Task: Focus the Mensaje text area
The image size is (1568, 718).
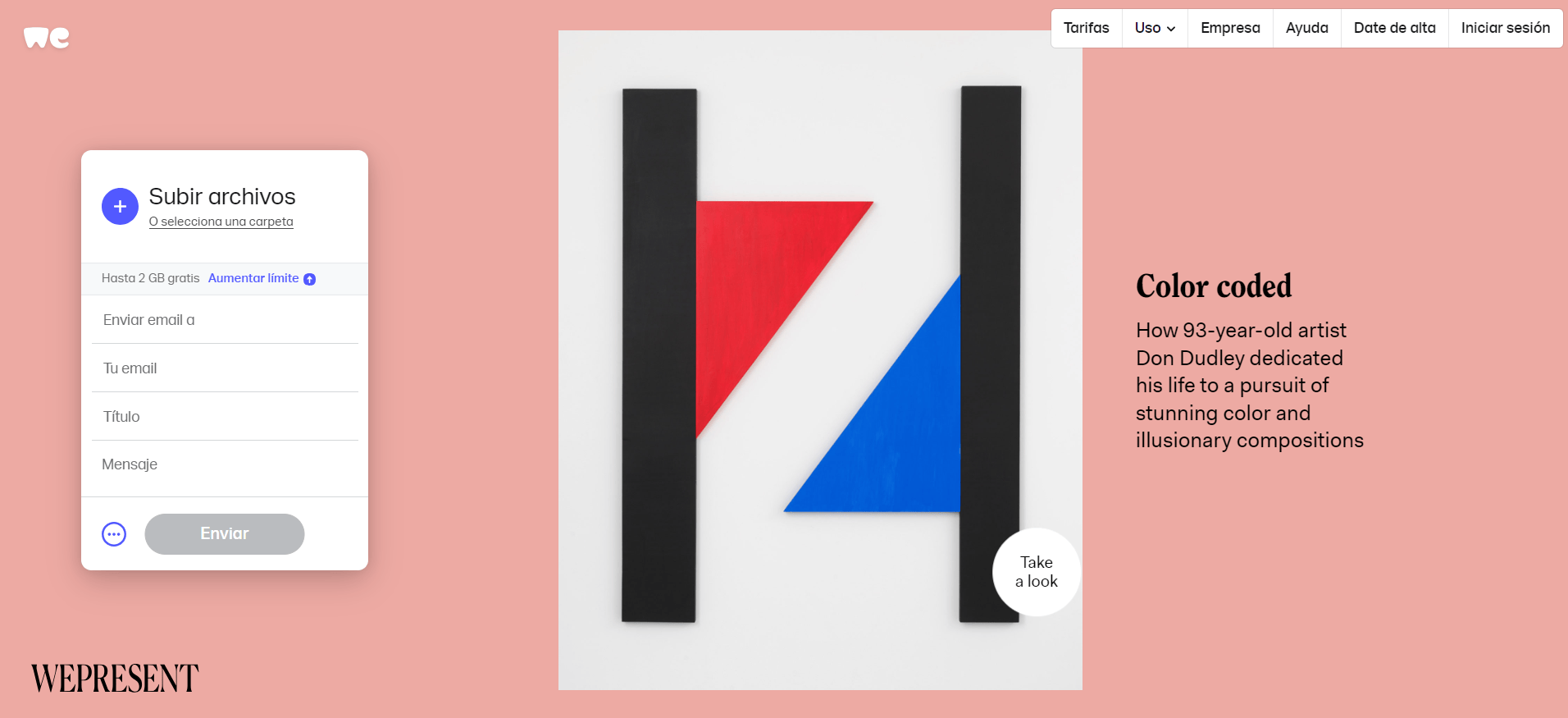Action: (x=225, y=465)
